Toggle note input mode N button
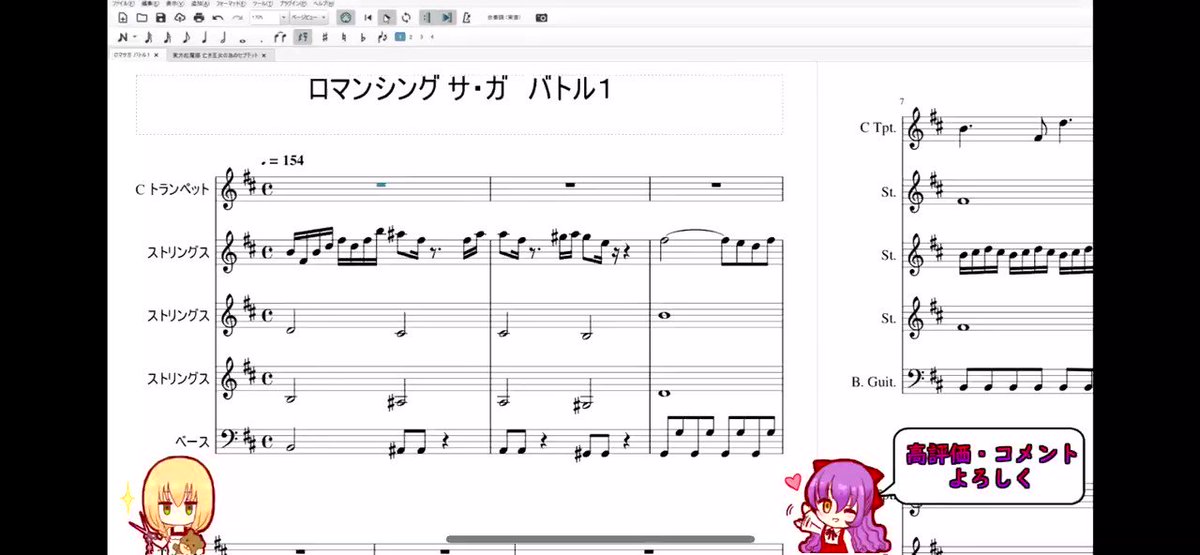Screen dimensions: 1200x555 click(x=123, y=37)
